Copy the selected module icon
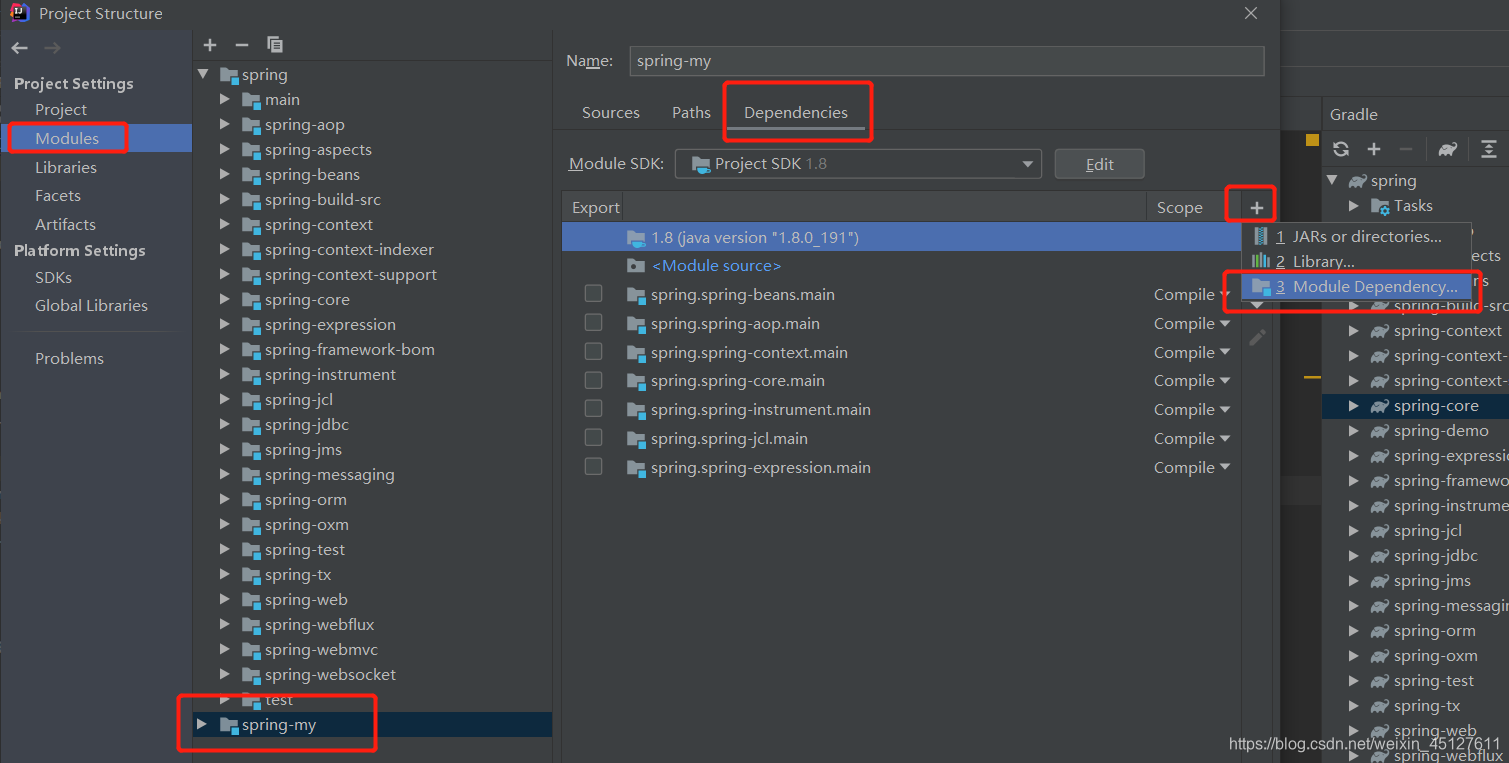 click(275, 45)
